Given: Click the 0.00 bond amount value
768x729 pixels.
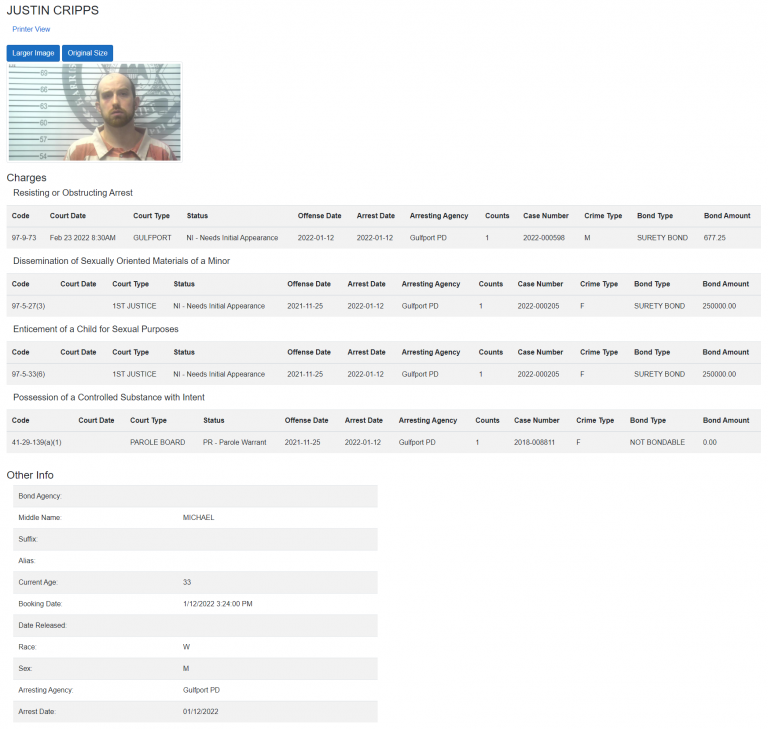Looking at the screenshot, I should pyautogui.click(x=709, y=442).
